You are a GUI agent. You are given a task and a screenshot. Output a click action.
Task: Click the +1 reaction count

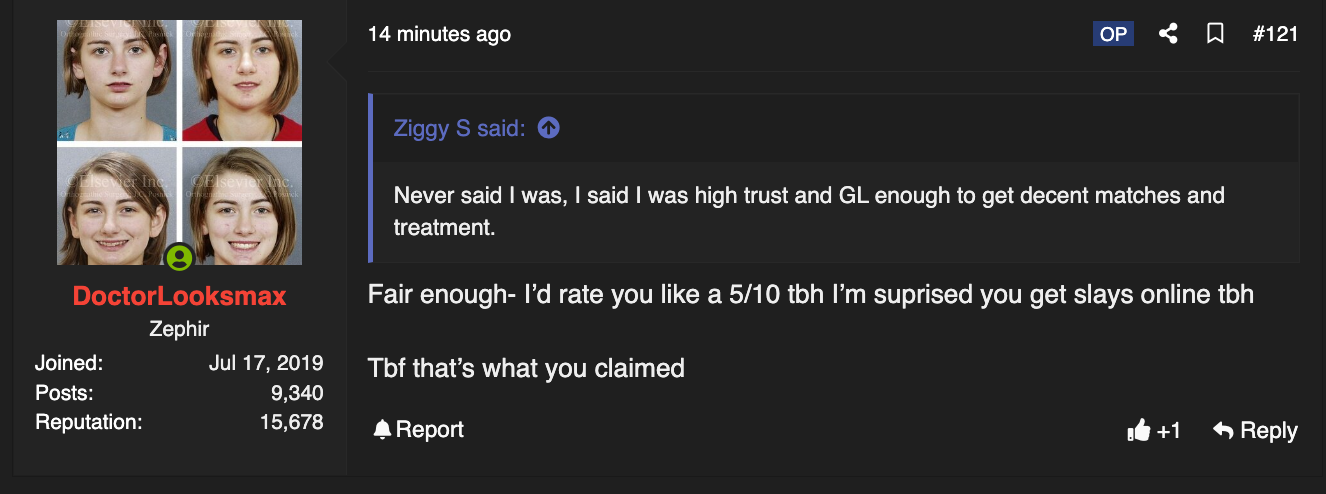tap(1168, 431)
